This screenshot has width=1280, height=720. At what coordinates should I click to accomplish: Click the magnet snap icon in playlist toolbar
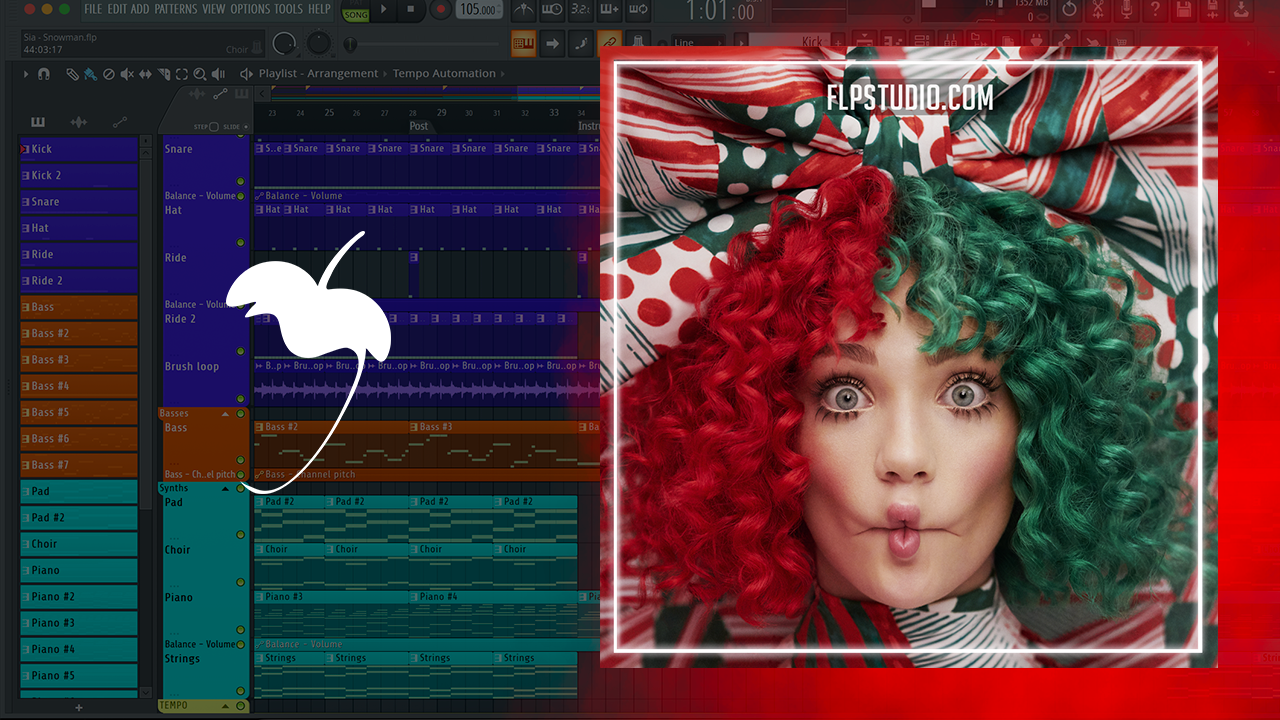(x=43, y=74)
